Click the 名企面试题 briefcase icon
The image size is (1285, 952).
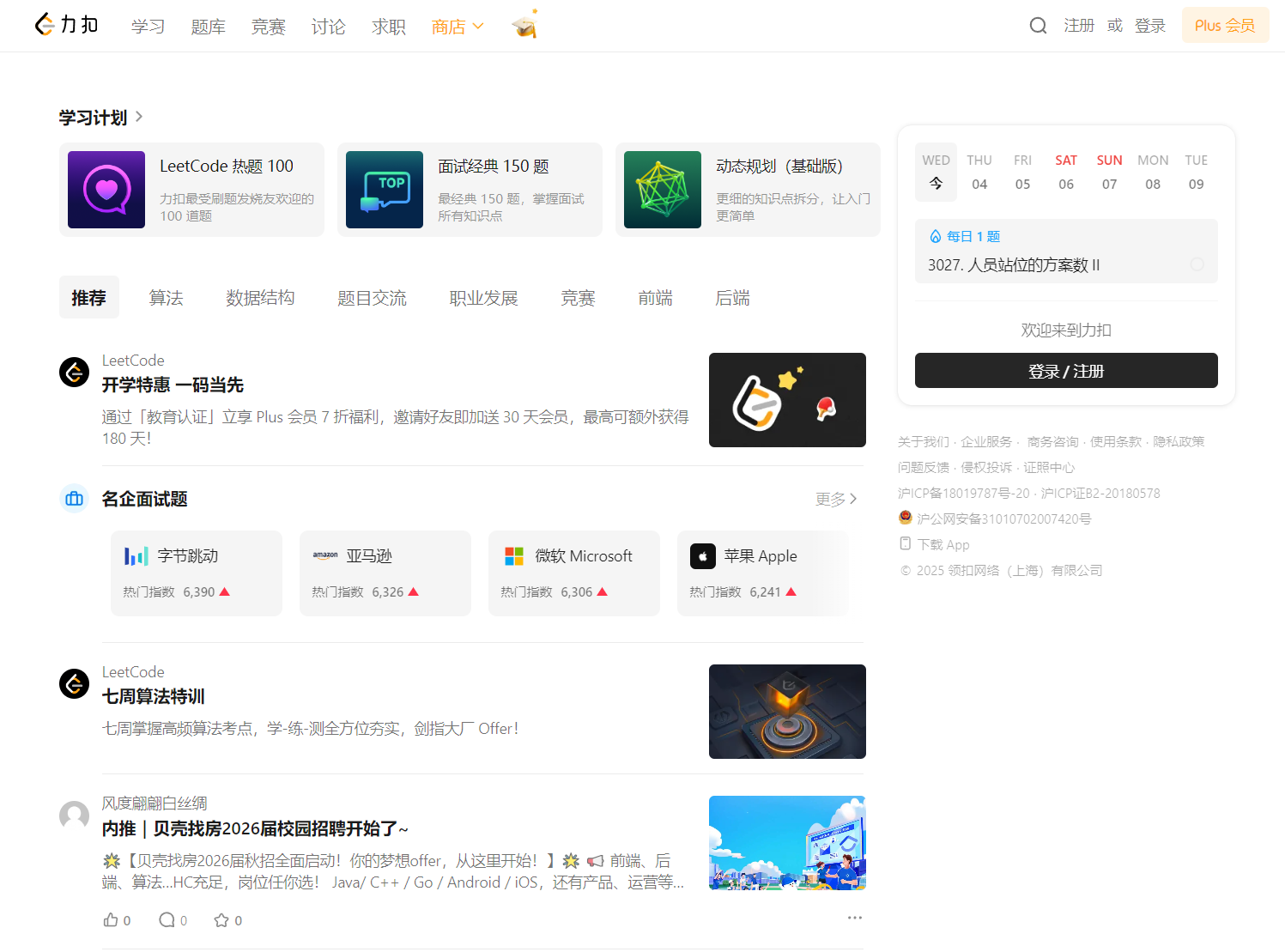pyautogui.click(x=75, y=499)
